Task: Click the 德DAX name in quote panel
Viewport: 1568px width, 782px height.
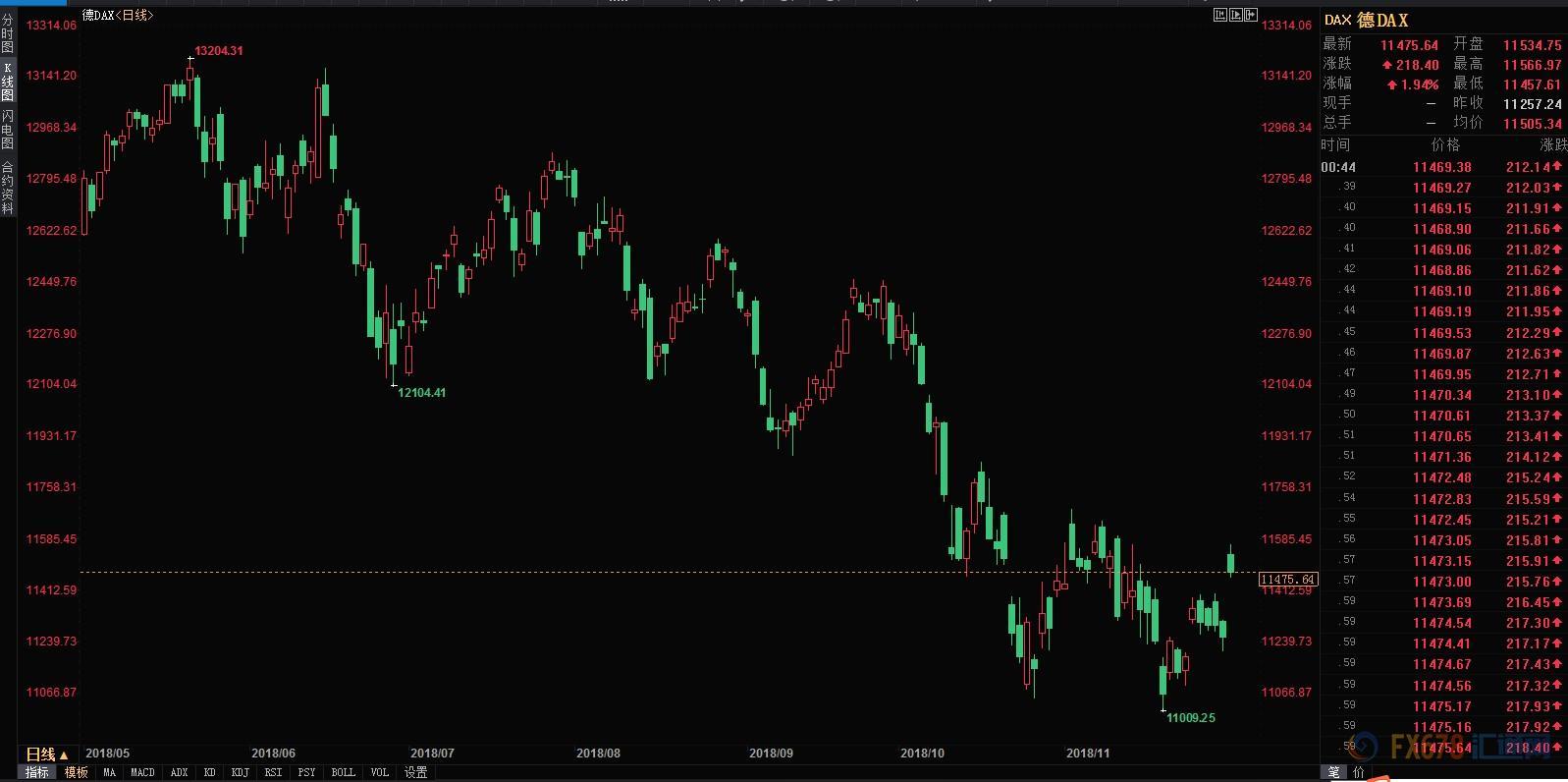Action: click(1382, 21)
